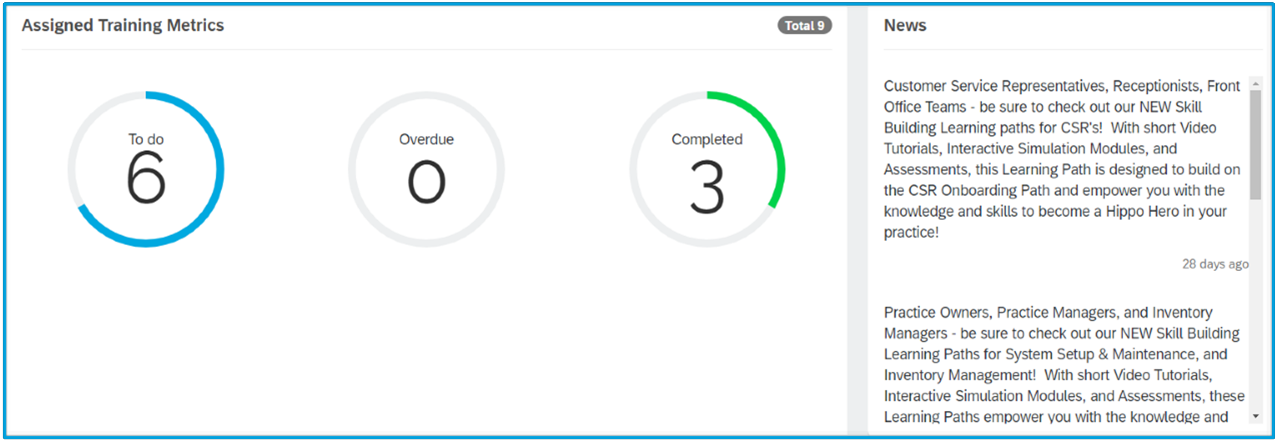Click the News panel heading
Image resolution: width=1278 pixels, height=443 pixels.
click(905, 25)
